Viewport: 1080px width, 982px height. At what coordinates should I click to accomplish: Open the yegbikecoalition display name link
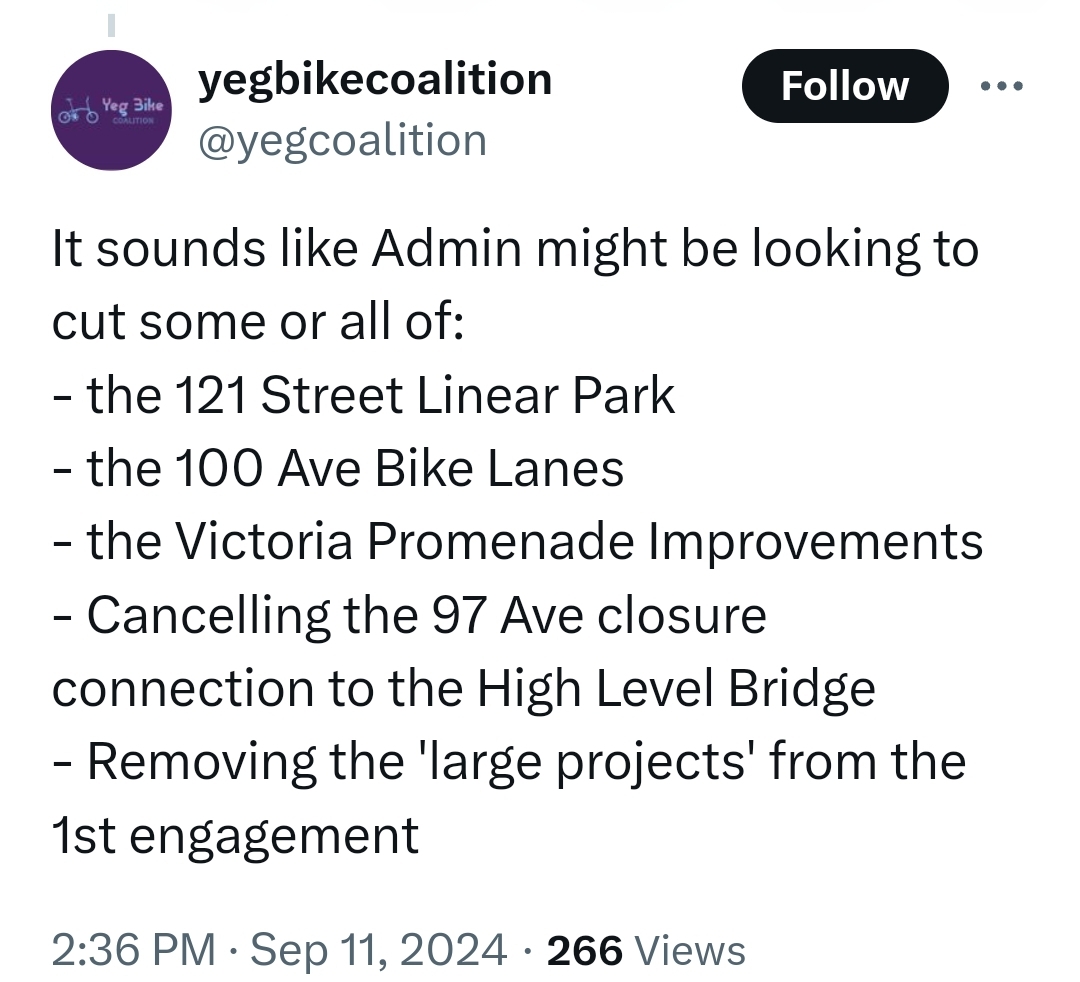(x=375, y=79)
